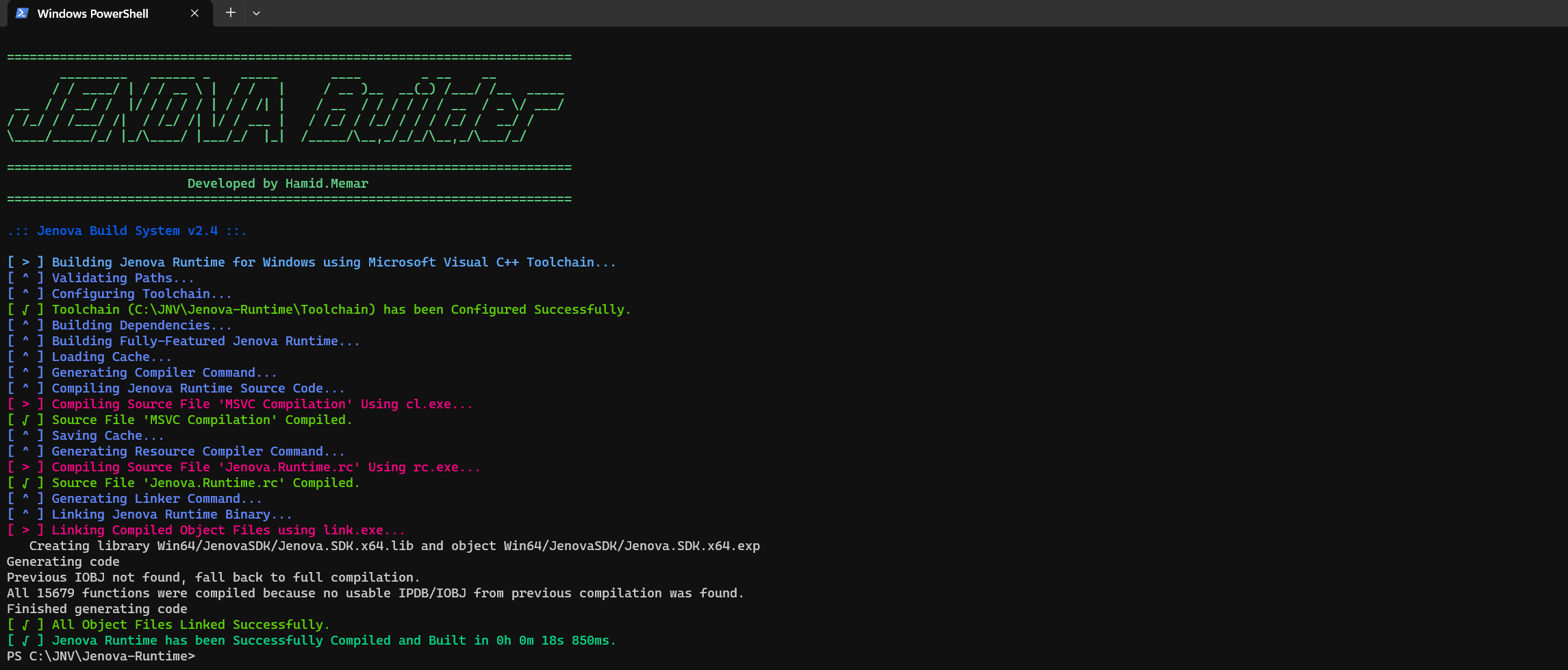The height and width of the screenshot is (670, 1568).
Task: Open a new terminal tab
Action: pyautogui.click(x=231, y=13)
